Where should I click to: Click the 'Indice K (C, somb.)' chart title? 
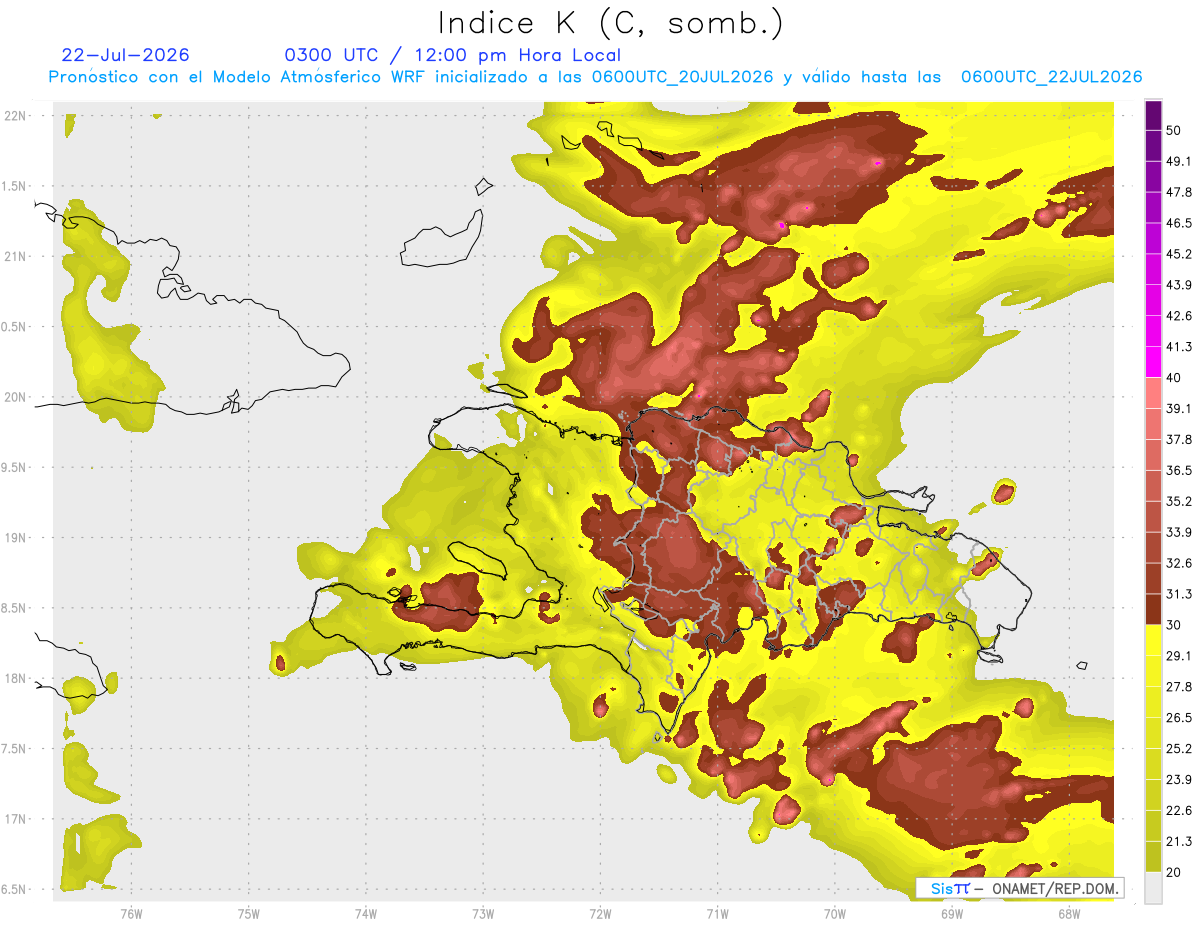point(610,22)
